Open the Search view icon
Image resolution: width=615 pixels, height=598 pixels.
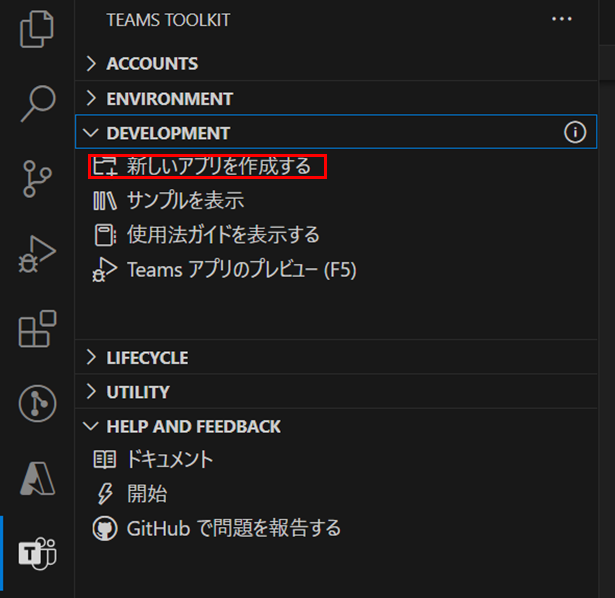coord(38,104)
